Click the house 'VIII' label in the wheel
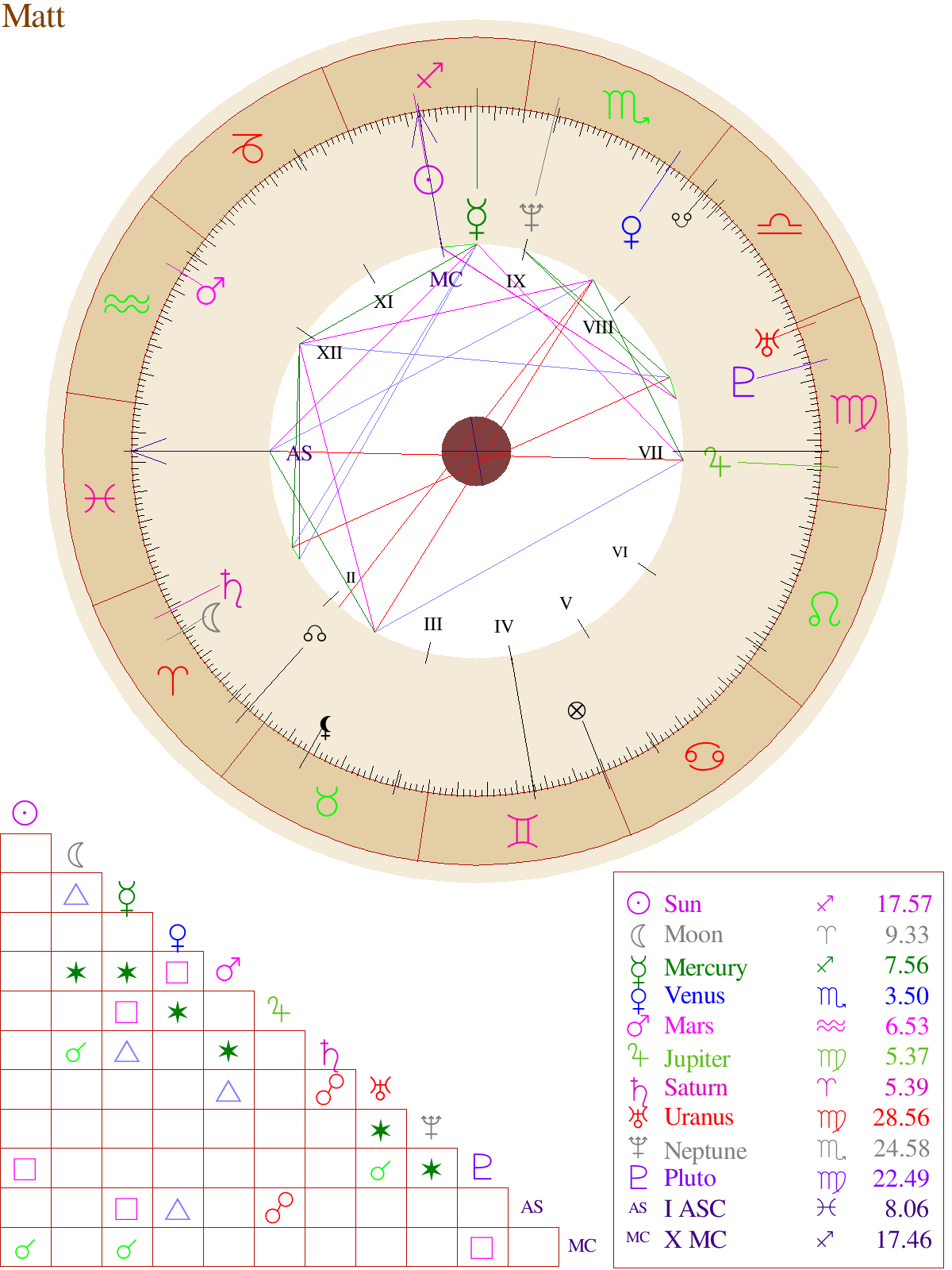Image resolution: width=952 pixels, height=1270 pixels. tap(598, 327)
